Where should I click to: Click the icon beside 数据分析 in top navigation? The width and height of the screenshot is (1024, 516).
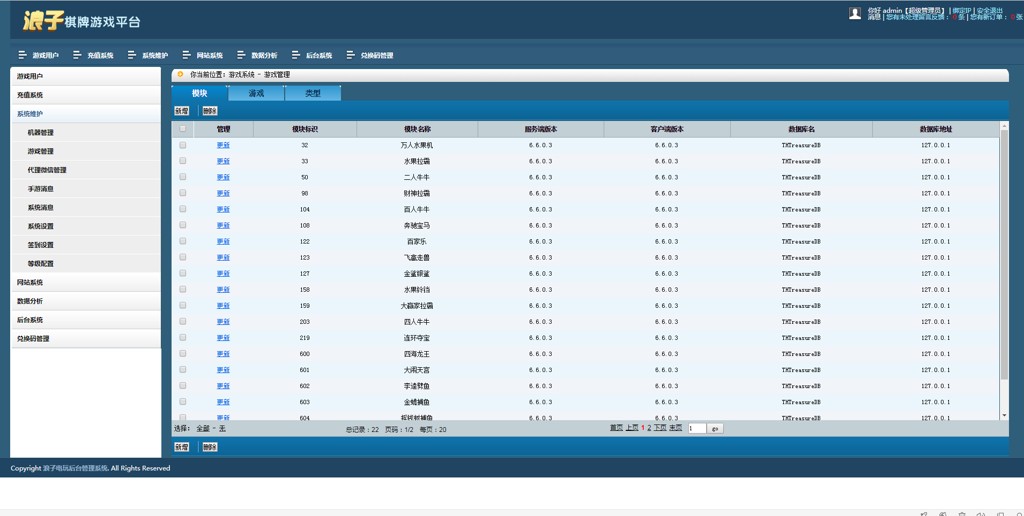coord(242,55)
